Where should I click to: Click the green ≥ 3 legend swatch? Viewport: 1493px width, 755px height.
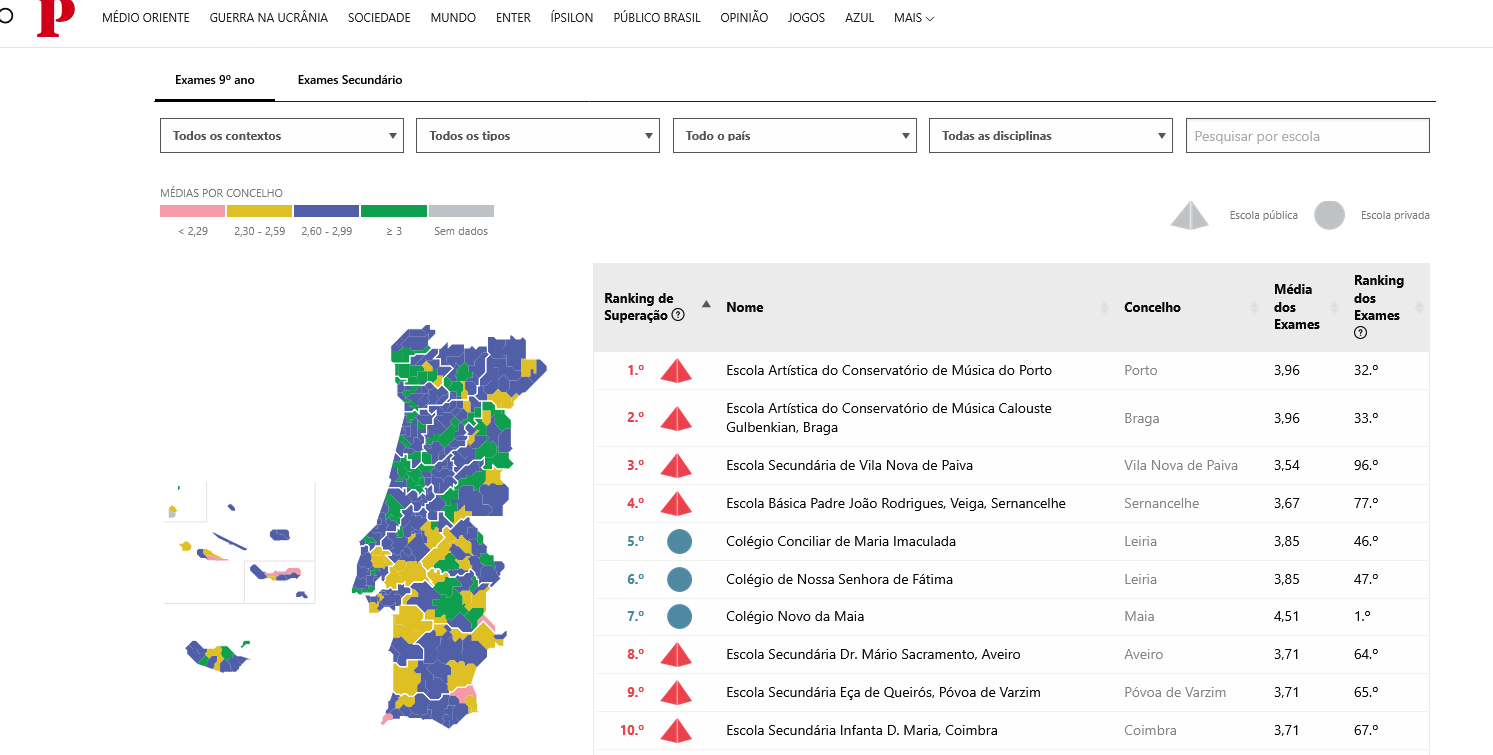(393, 211)
